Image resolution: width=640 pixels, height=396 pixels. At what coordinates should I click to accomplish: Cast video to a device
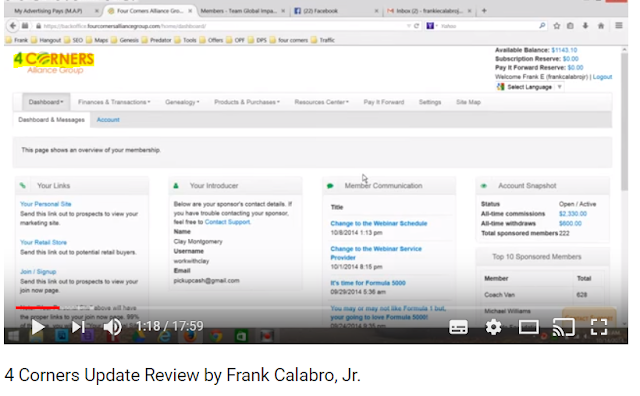pyautogui.click(x=564, y=327)
